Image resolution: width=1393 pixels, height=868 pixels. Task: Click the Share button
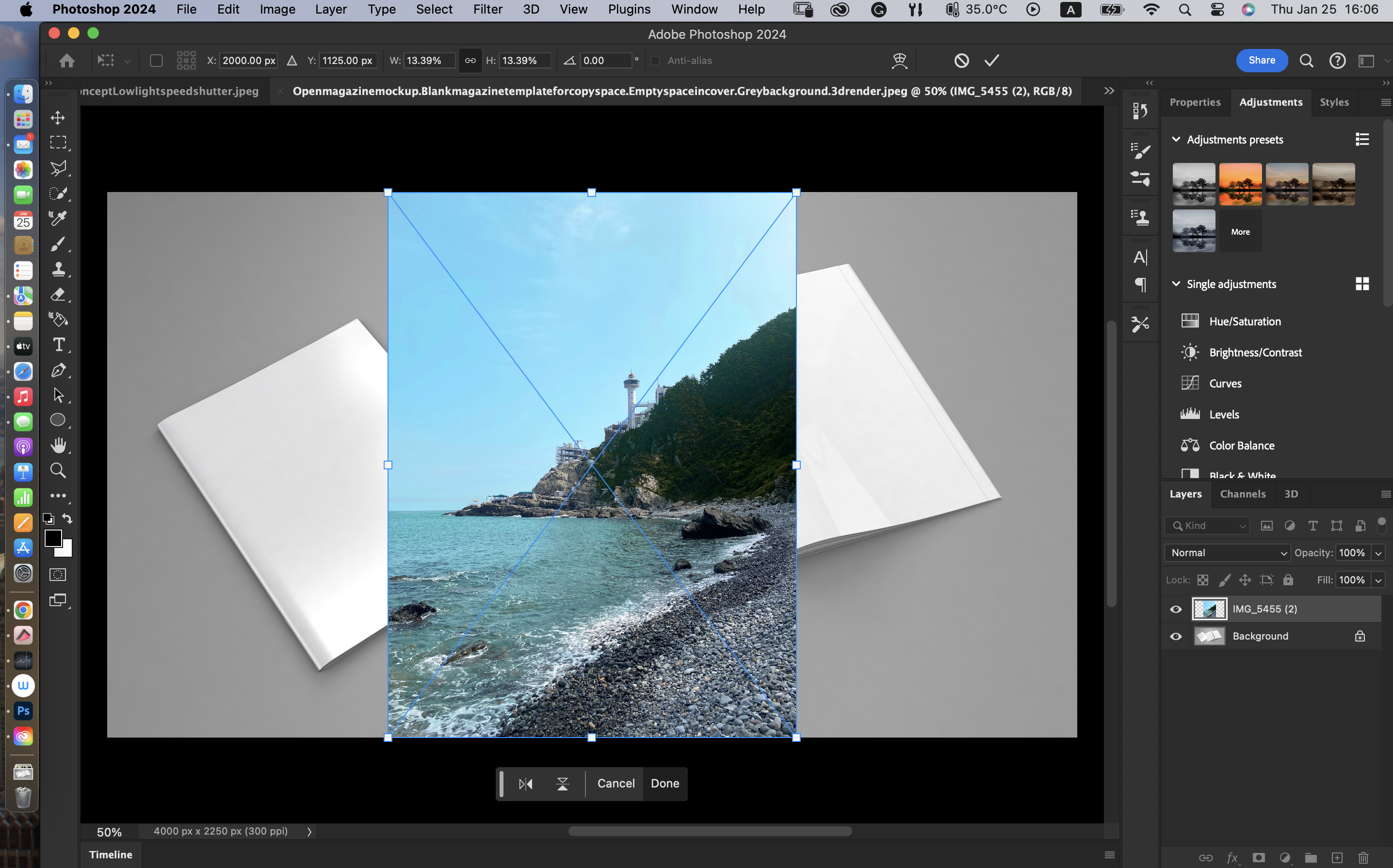pos(1261,60)
